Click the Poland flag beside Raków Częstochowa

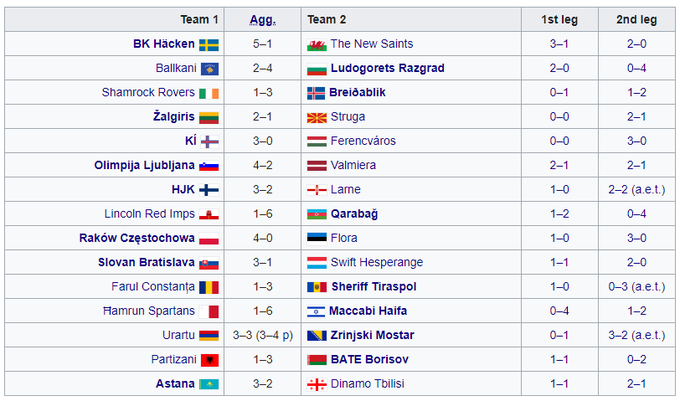tap(209, 238)
